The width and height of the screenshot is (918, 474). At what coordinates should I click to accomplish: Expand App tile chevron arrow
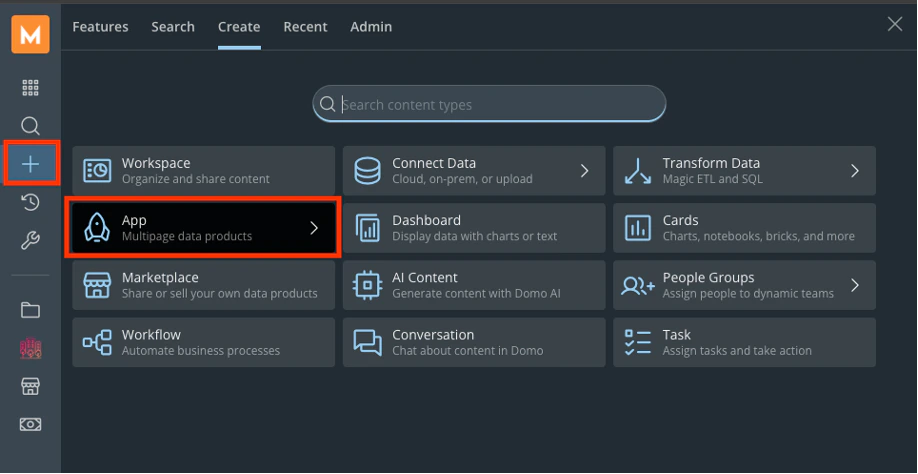coord(314,228)
